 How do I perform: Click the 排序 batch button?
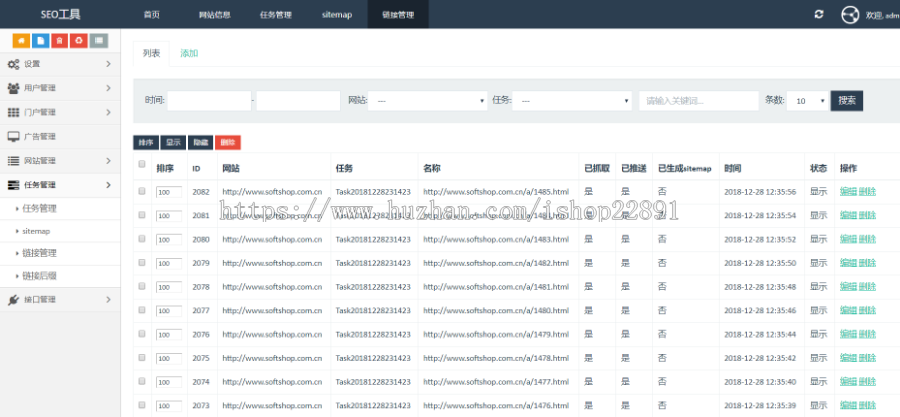(146, 143)
